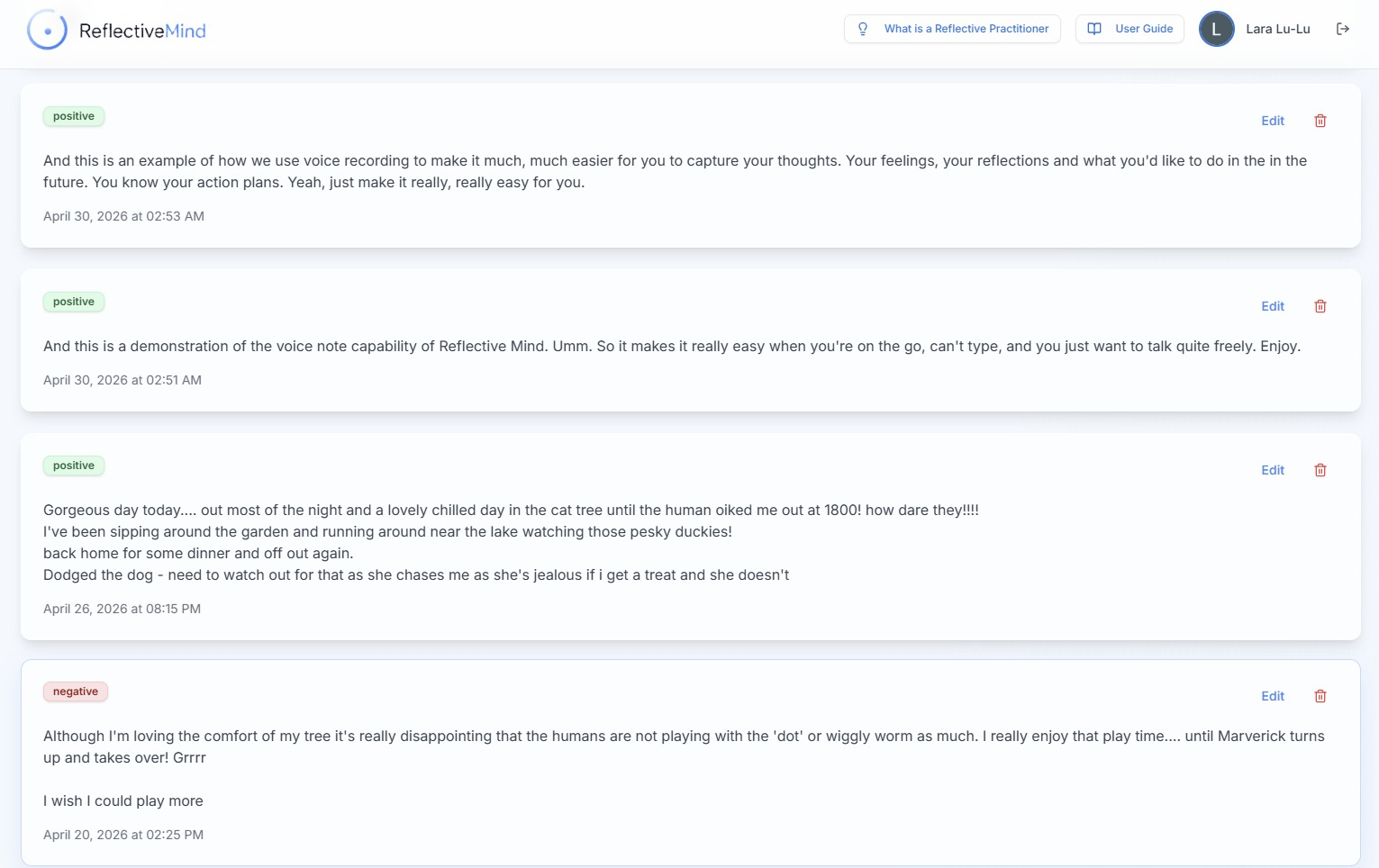Click the negative tag

point(76,692)
